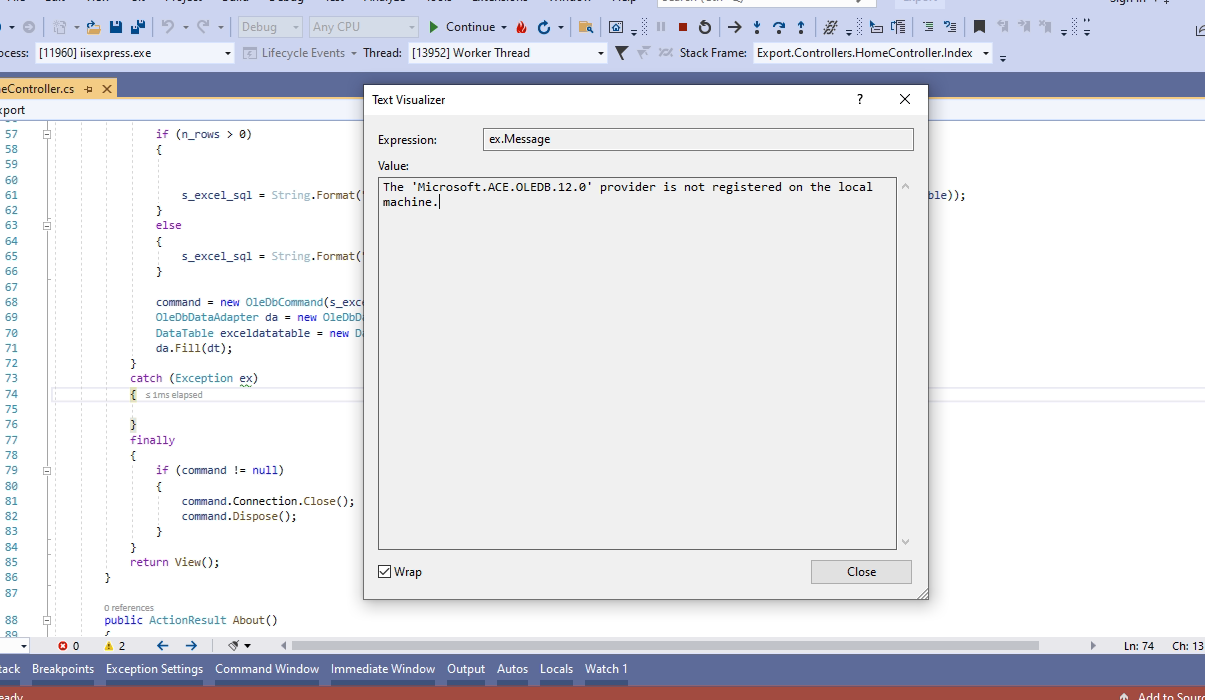Click the Close button in Text Visualizer

[861, 572]
